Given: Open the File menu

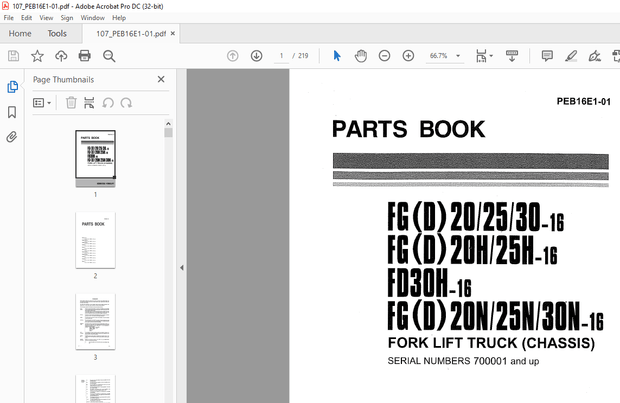Looking at the screenshot, I should 8,18.
